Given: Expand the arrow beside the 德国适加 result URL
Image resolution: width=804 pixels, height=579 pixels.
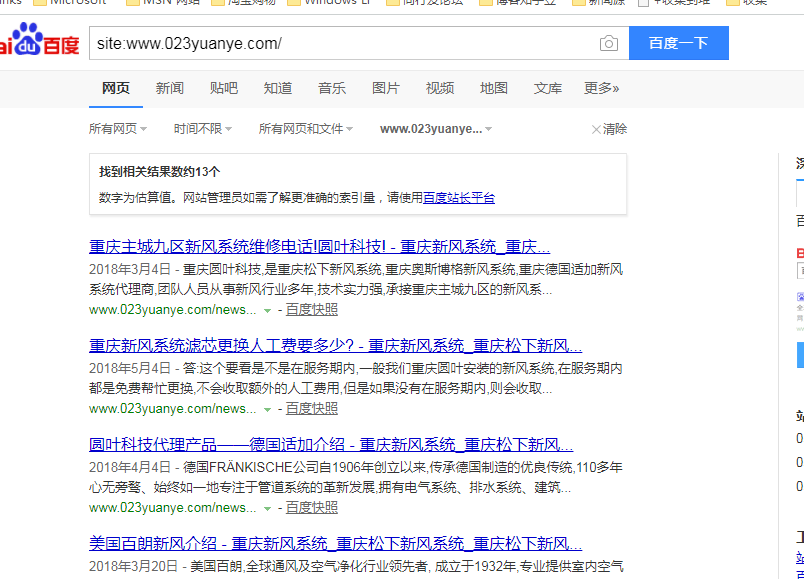Looking at the screenshot, I should click(267, 509).
